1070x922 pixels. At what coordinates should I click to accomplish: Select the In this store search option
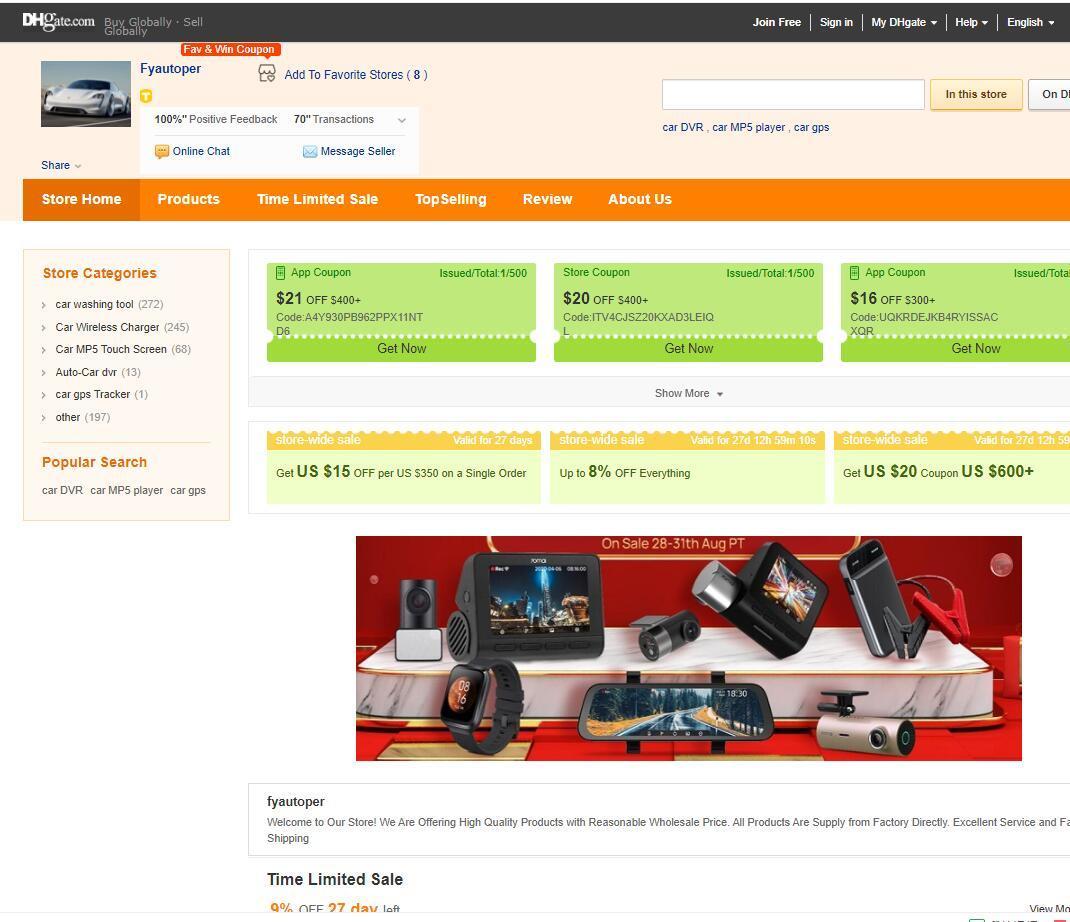pos(975,94)
